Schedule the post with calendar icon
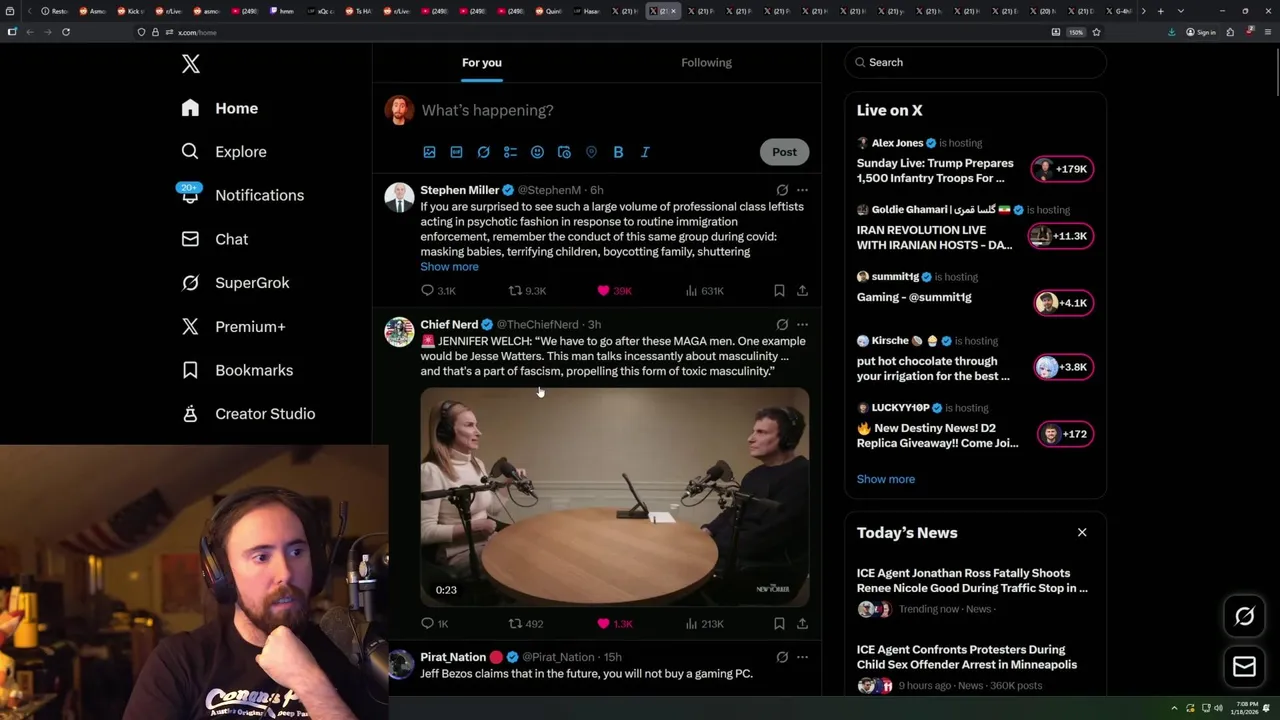 [564, 152]
